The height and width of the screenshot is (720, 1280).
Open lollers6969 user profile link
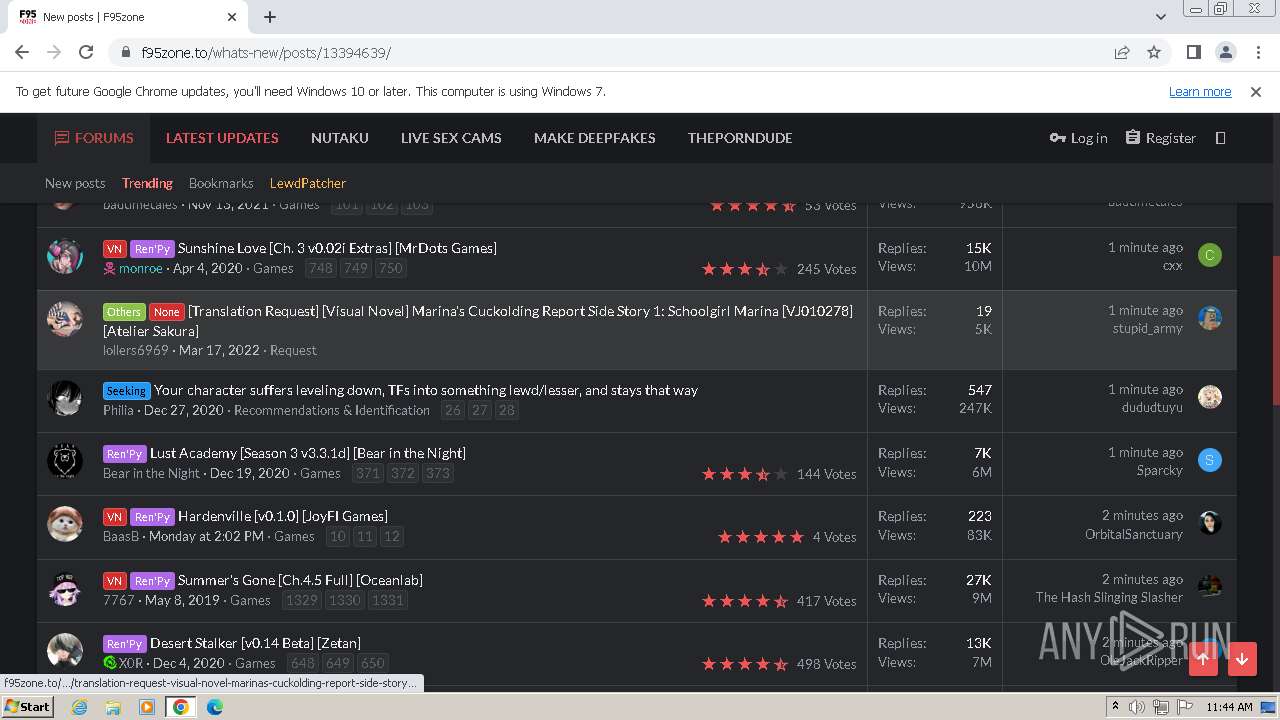coord(136,350)
